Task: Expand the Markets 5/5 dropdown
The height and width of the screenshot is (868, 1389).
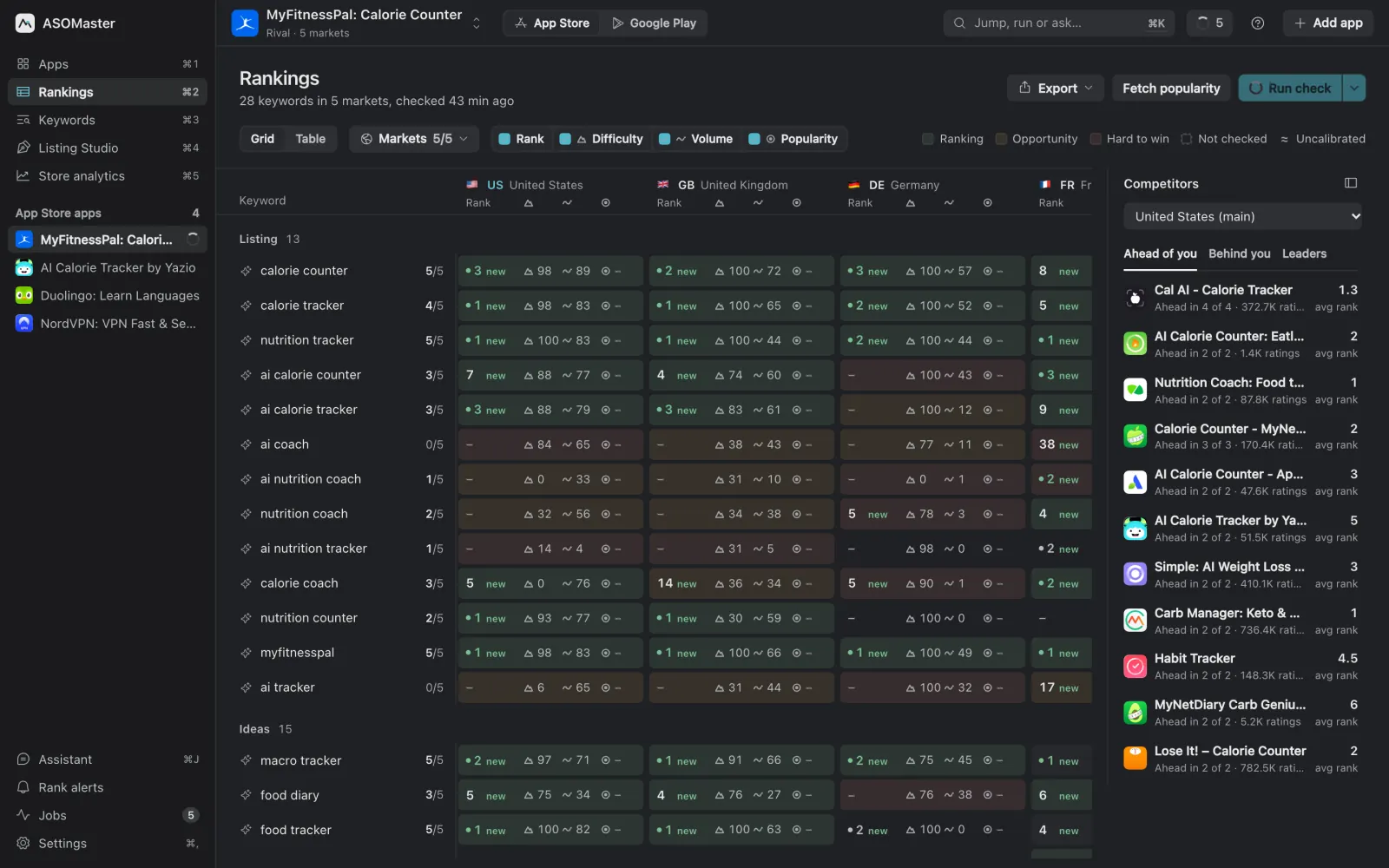Action: coord(414,139)
